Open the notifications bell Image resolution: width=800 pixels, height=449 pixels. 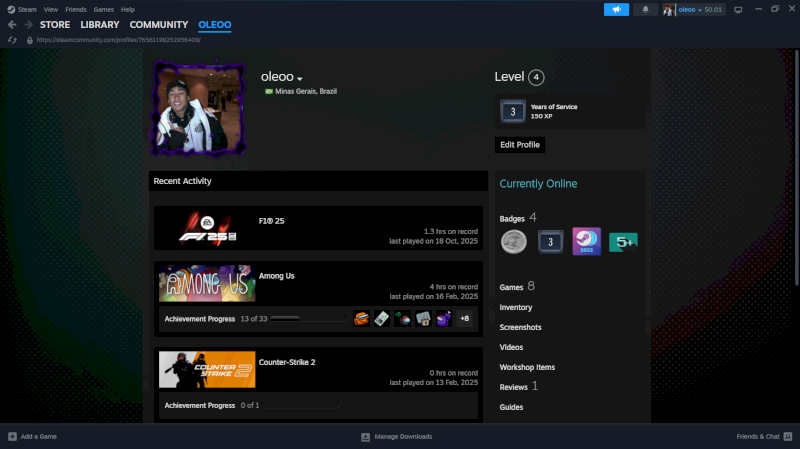645,9
